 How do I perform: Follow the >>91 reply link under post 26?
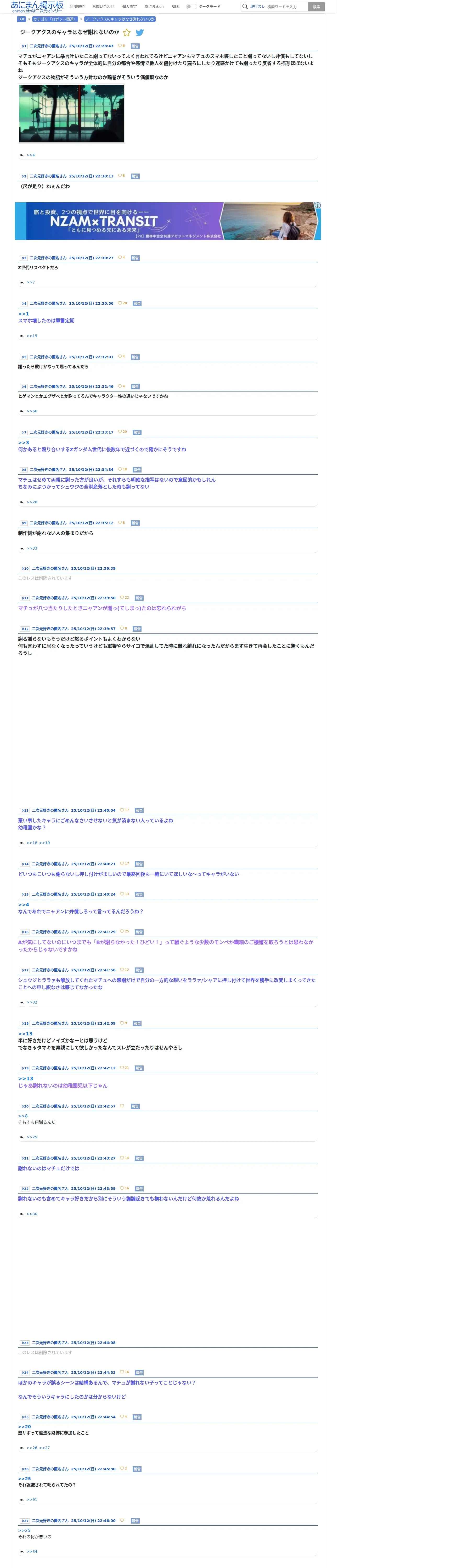tap(32, 1500)
